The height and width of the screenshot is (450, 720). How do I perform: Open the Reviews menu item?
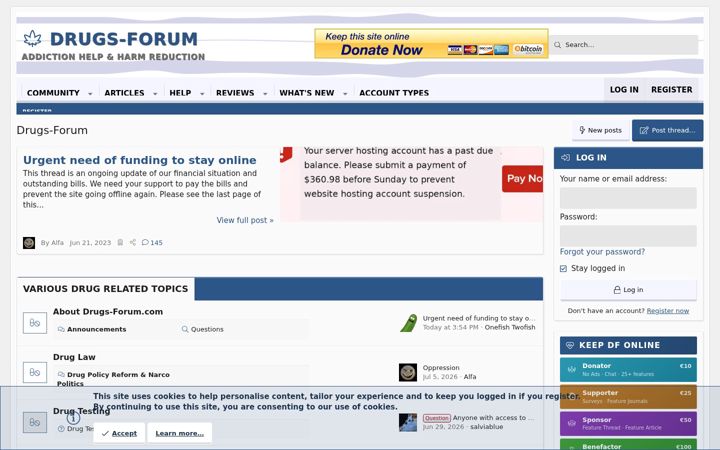[x=235, y=93]
